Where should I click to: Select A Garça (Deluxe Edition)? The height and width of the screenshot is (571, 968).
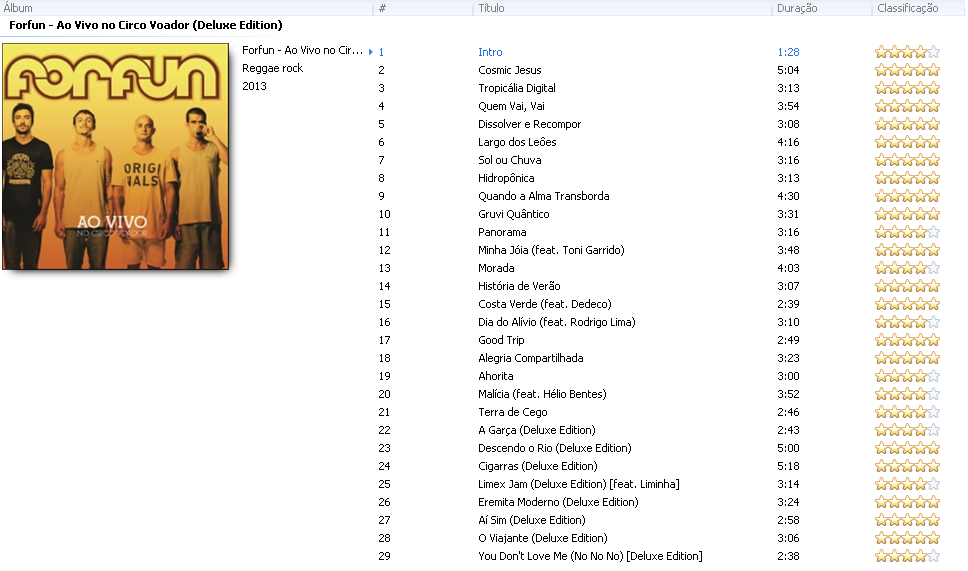point(536,430)
